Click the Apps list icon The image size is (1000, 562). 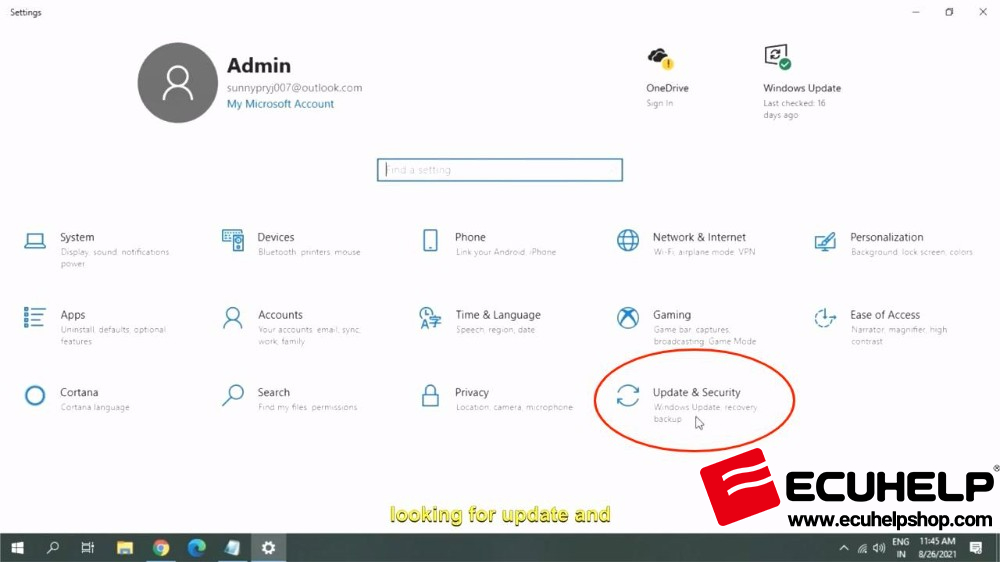pos(34,317)
